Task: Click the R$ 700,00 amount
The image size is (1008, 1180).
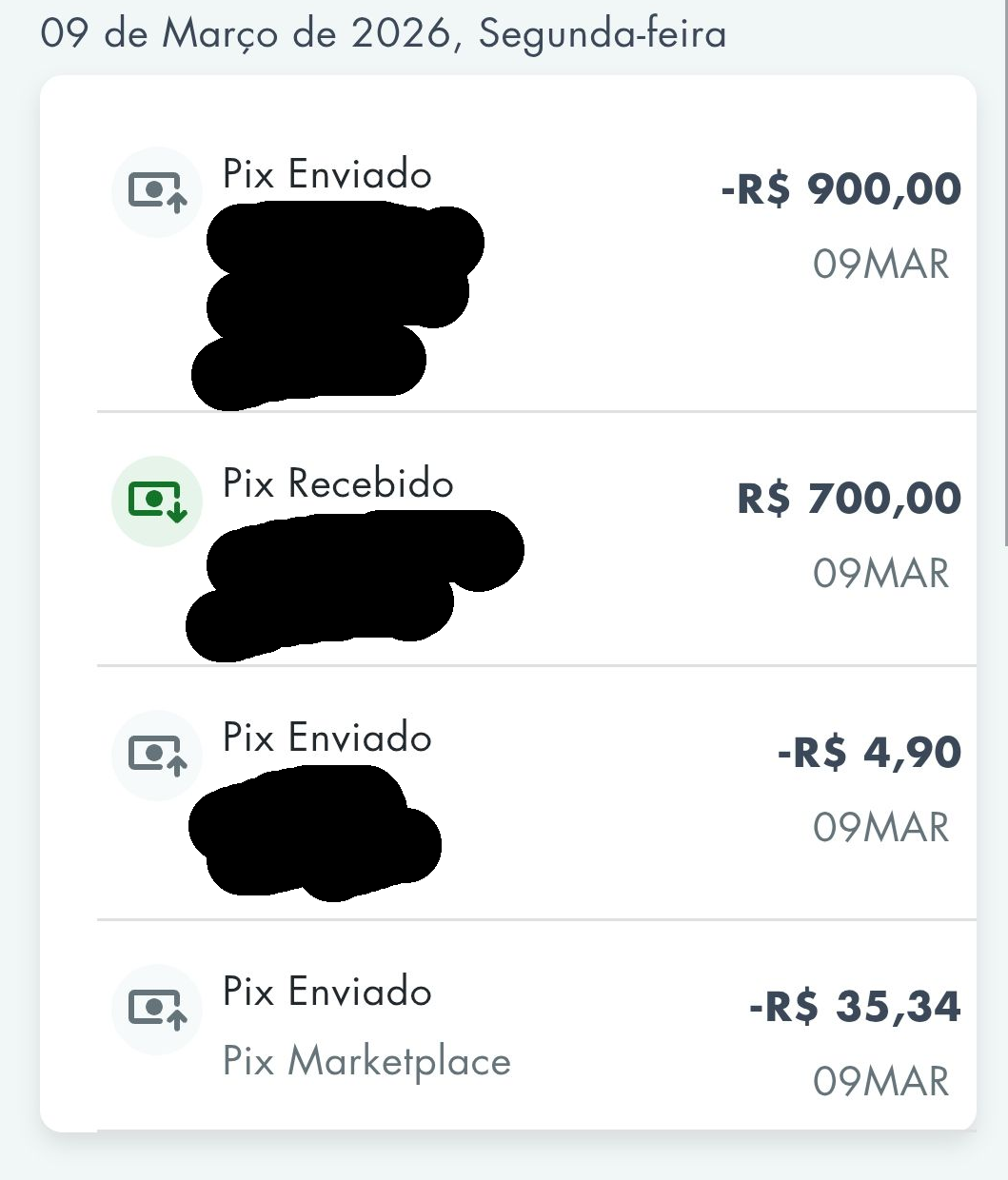Action: (x=849, y=498)
